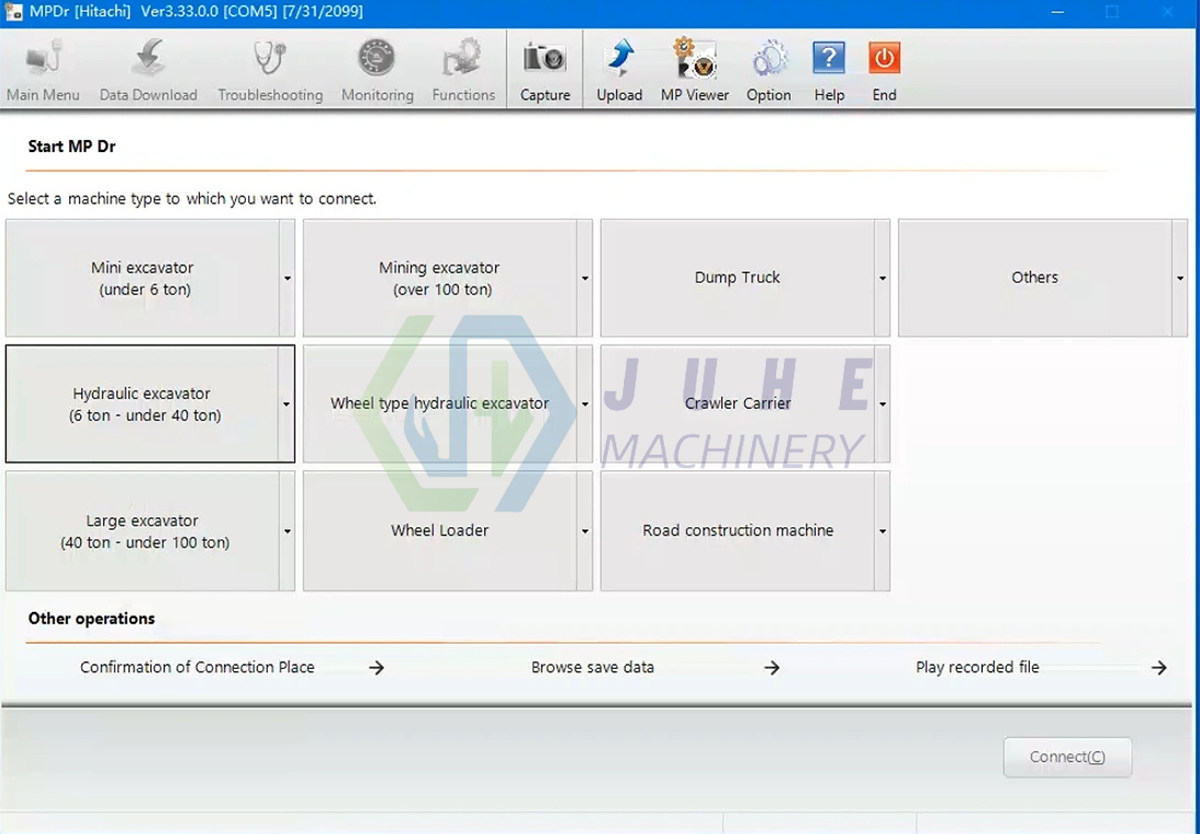The height and width of the screenshot is (834, 1200).
Task: Select the Crawler Carrier machine type
Action: point(737,403)
